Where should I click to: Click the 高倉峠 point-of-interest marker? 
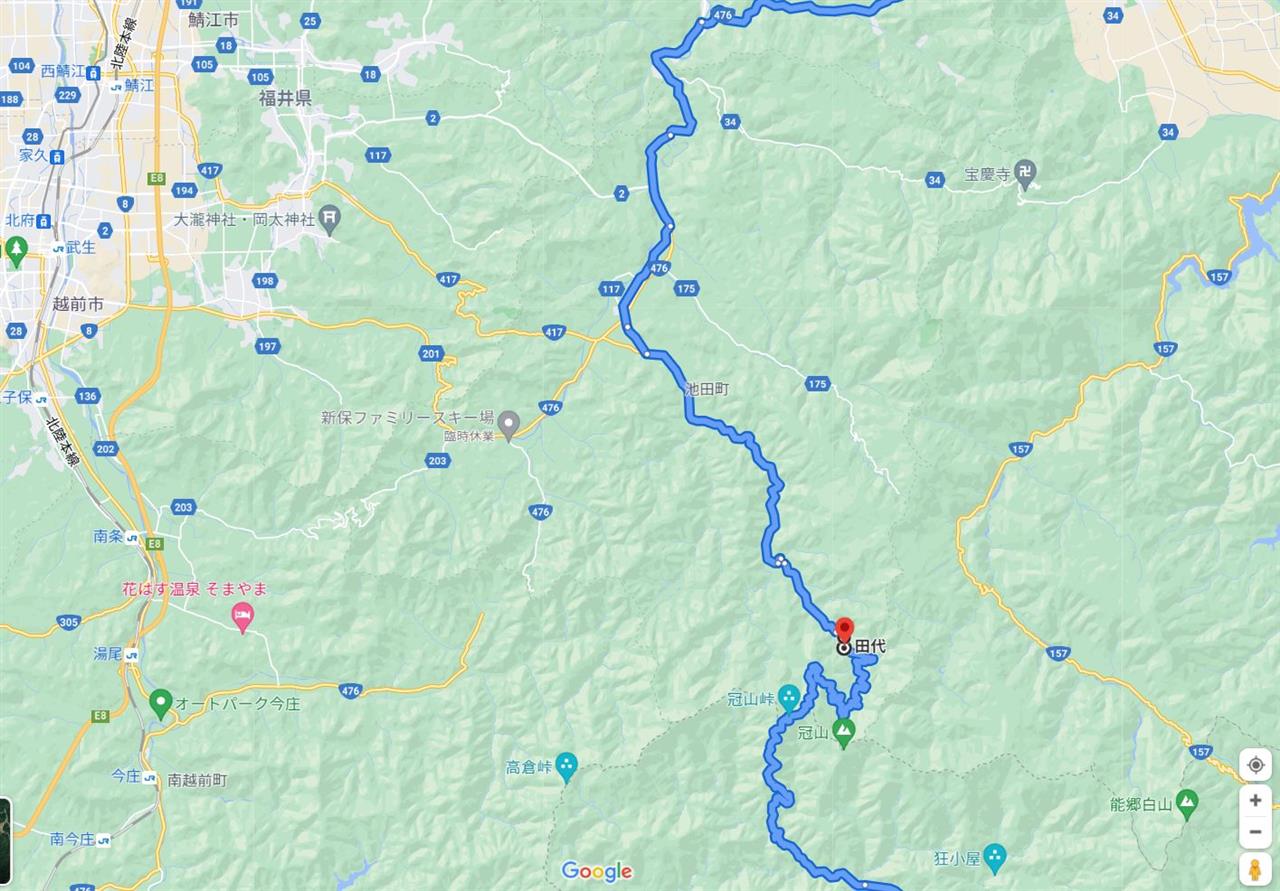click(x=567, y=767)
